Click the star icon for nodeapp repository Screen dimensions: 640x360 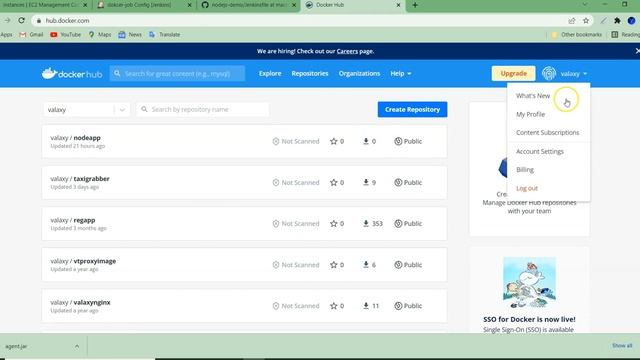333,141
